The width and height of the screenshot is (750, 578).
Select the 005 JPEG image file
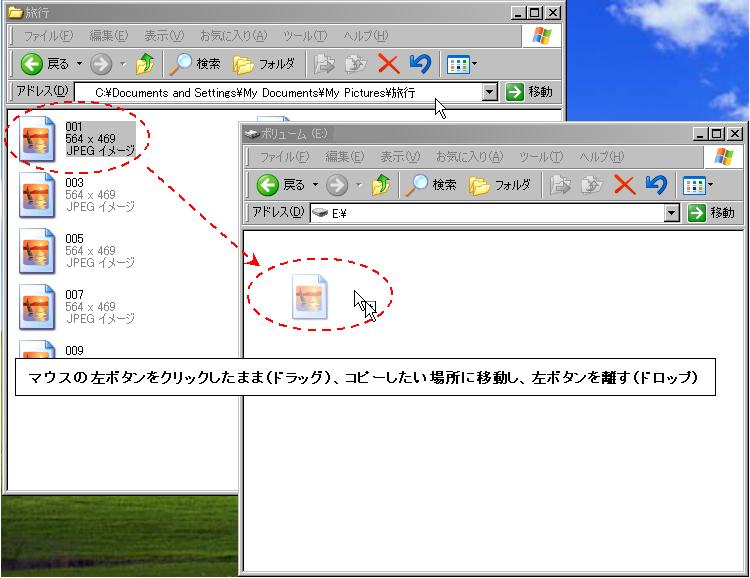77,251
